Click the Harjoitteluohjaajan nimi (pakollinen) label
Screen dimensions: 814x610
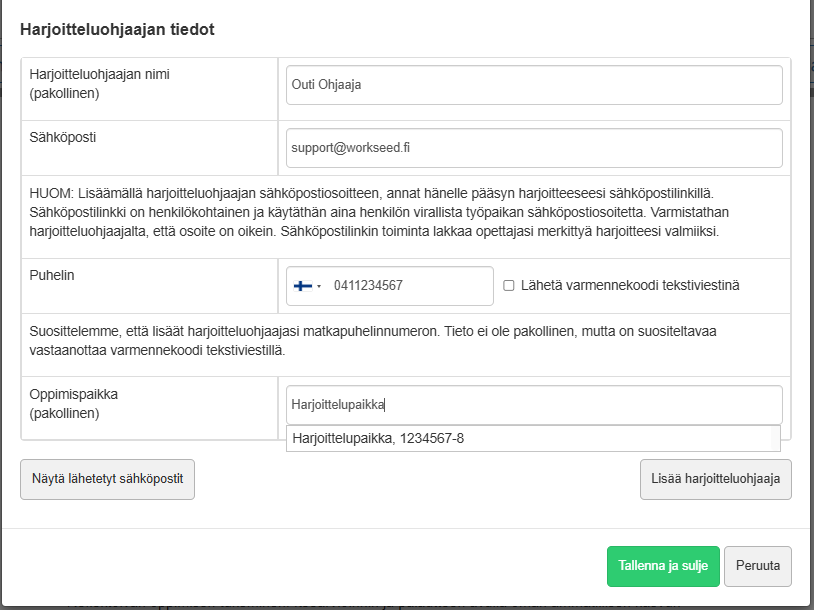click(x=93, y=84)
